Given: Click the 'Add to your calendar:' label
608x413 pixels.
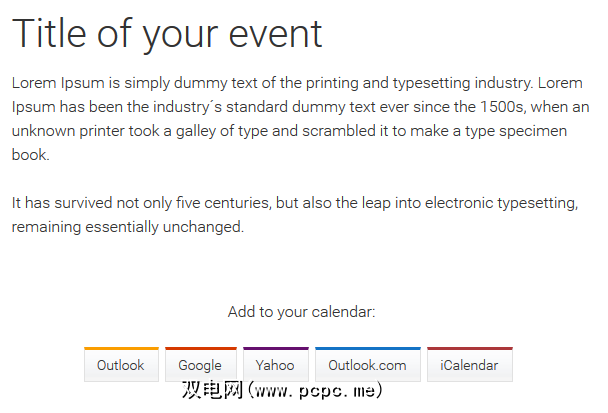Looking at the screenshot, I should (302, 312).
